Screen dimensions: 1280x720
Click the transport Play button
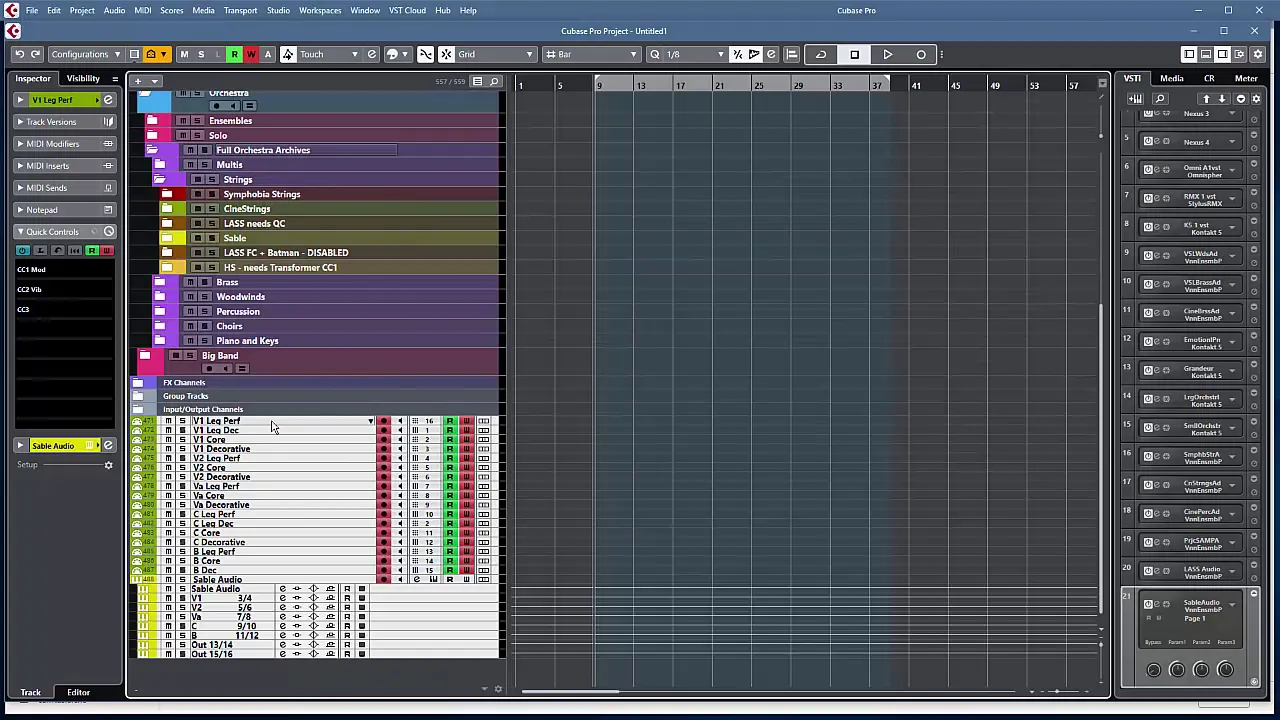click(x=887, y=54)
